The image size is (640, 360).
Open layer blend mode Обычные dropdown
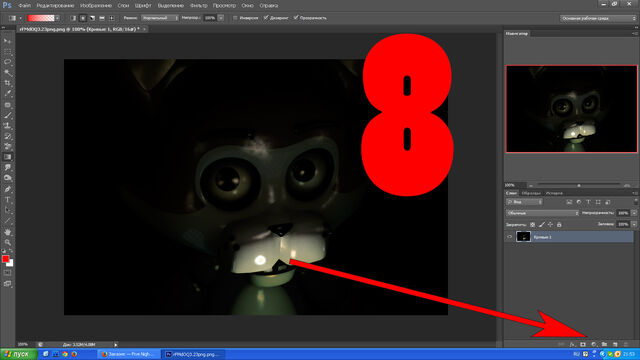coord(542,213)
